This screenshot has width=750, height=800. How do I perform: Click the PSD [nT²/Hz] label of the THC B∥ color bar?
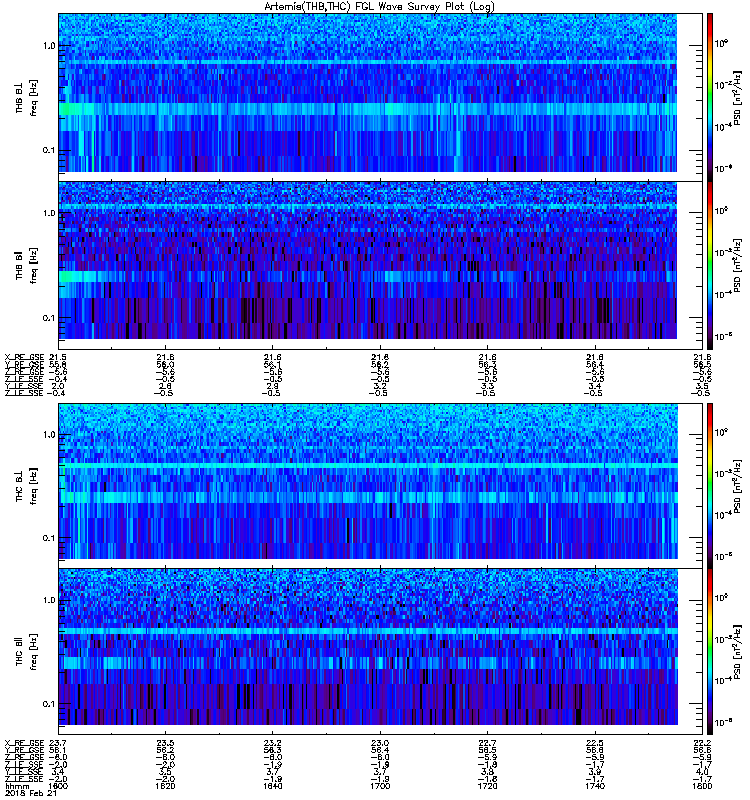click(x=737, y=652)
